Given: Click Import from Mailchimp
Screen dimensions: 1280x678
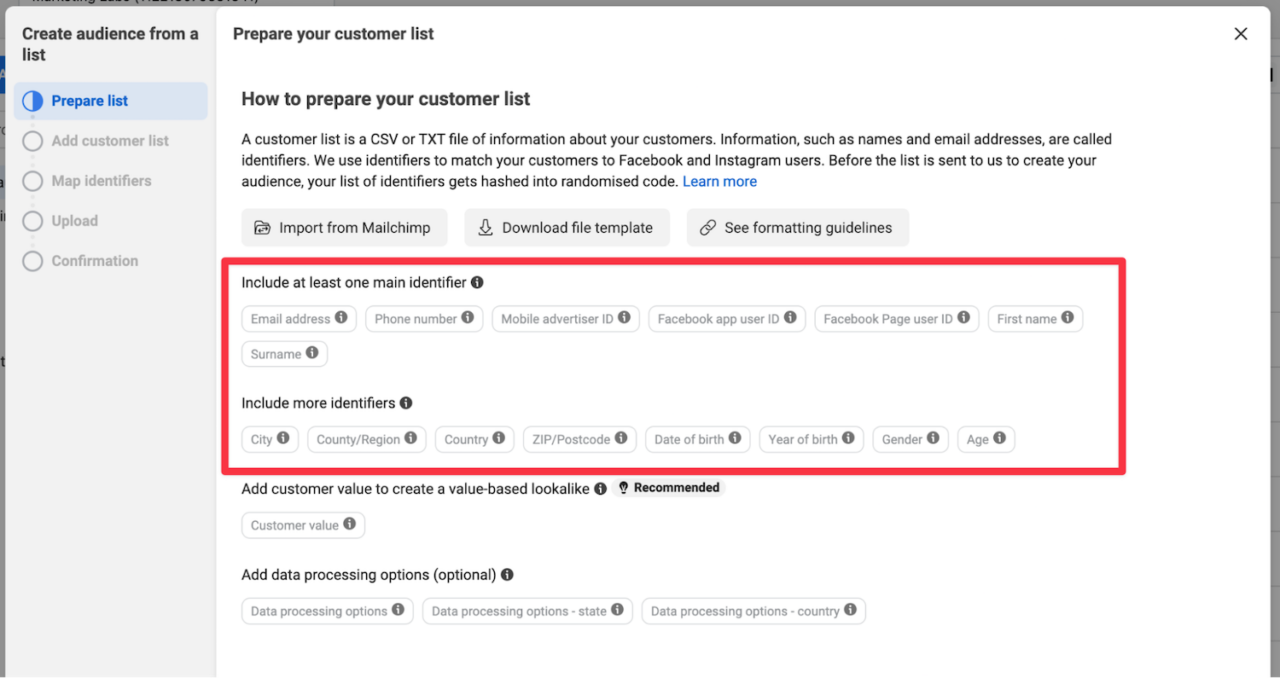Looking at the screenshot, I should (x=344, y=227).
